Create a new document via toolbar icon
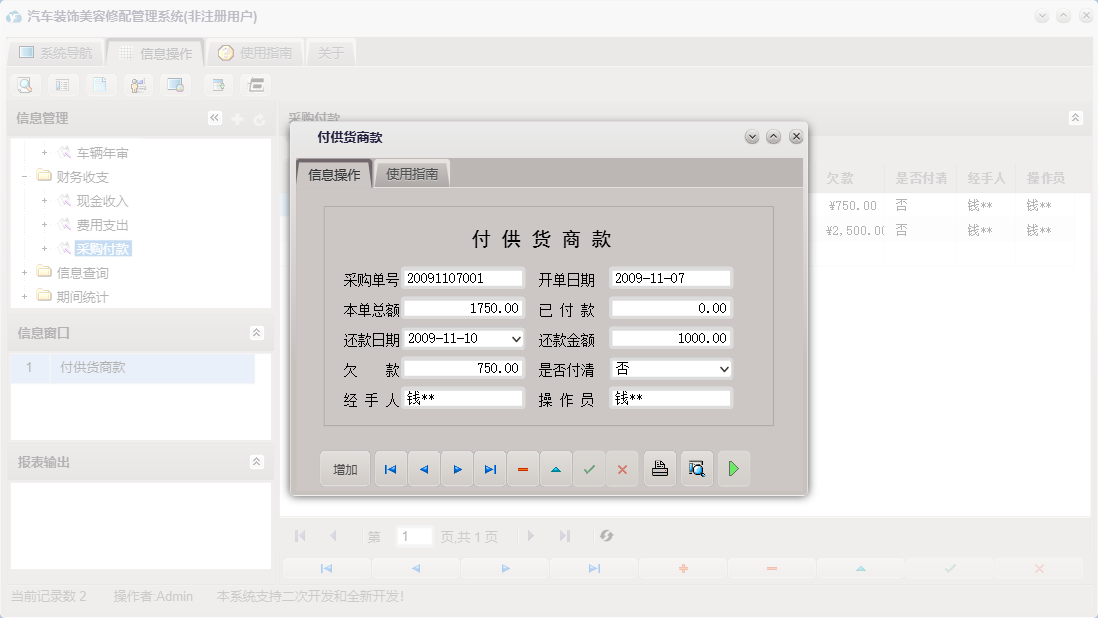This screenshot has height=618, width=1098. tap(100, 85)
